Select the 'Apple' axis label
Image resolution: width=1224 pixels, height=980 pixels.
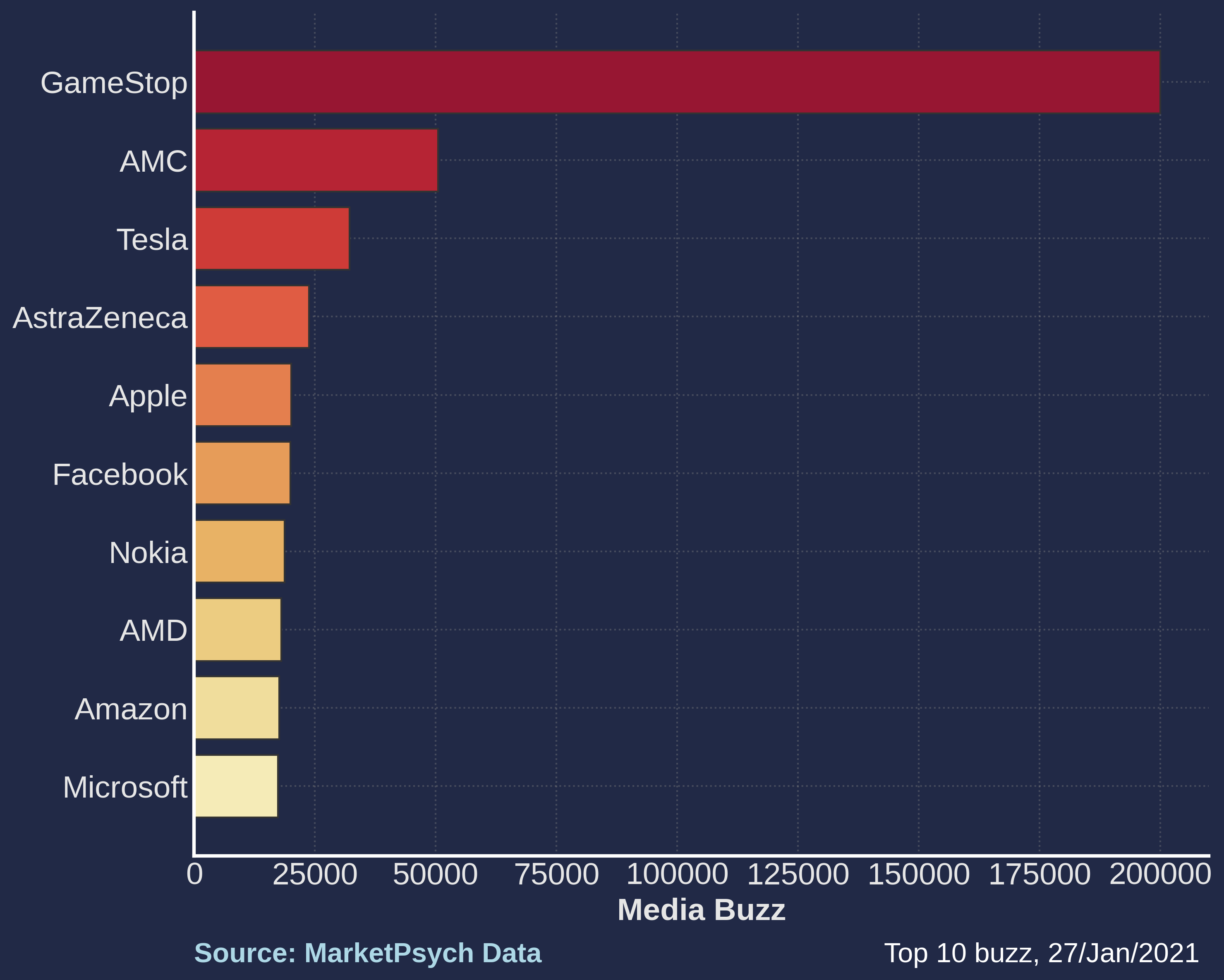pos(148,396)
